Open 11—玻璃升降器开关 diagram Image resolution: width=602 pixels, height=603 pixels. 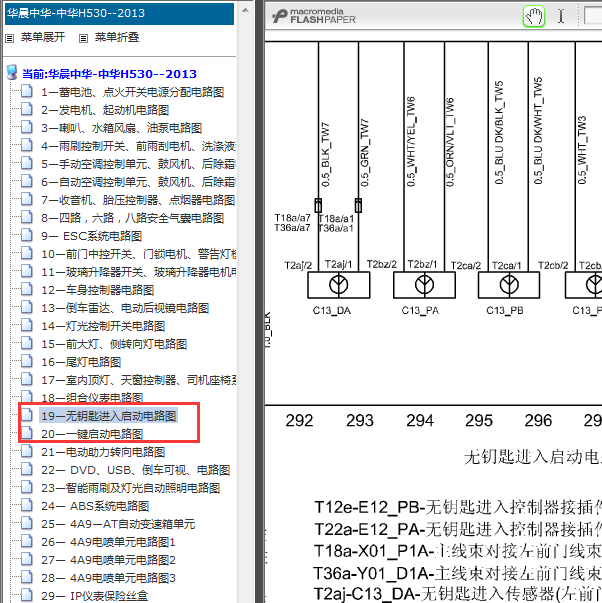[138, 272]
